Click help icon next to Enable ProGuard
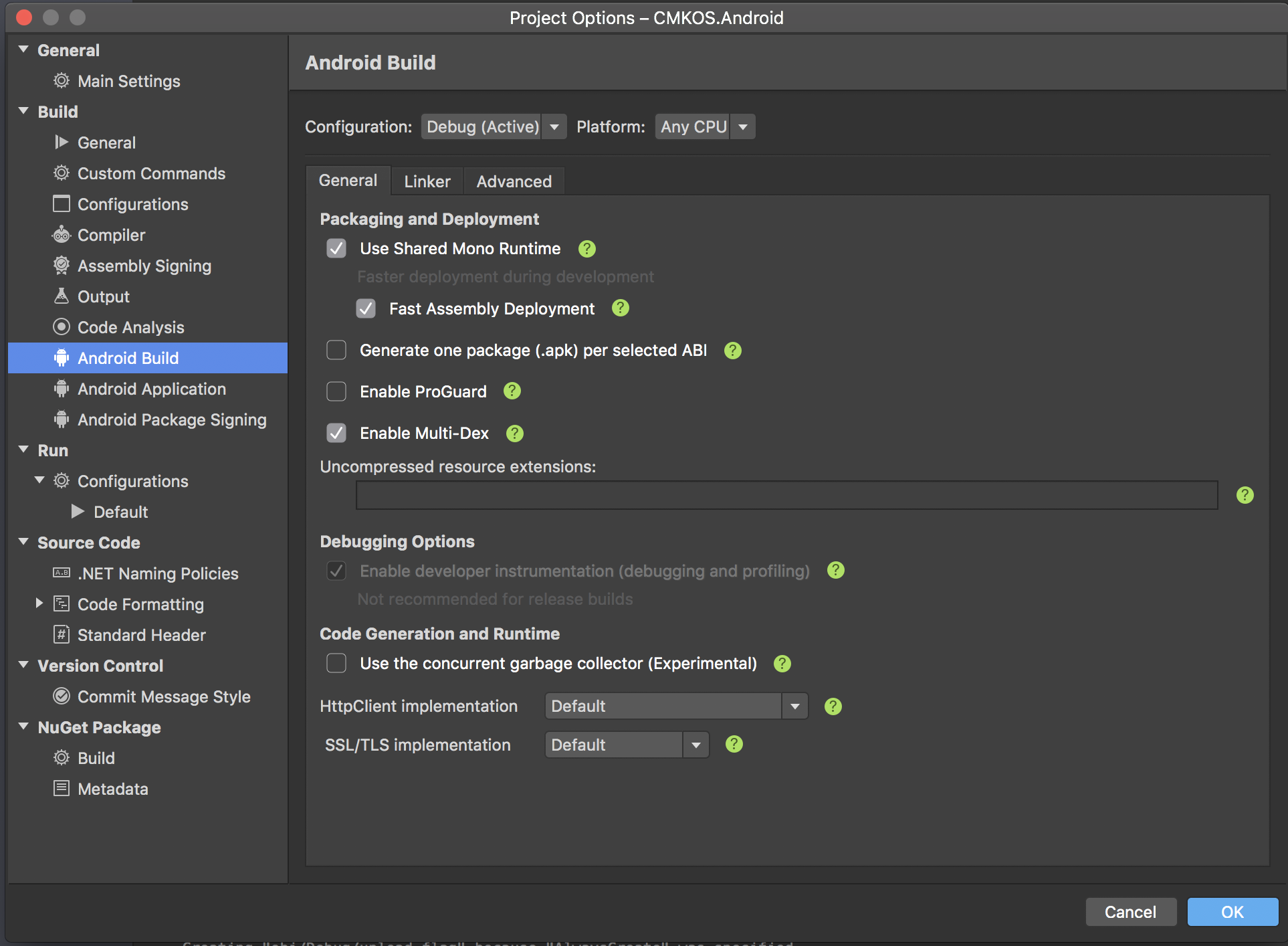 point(512,391)
